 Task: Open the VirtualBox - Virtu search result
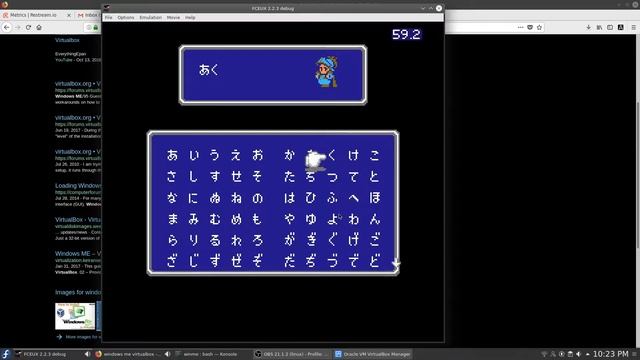click(x=78, y=219)
